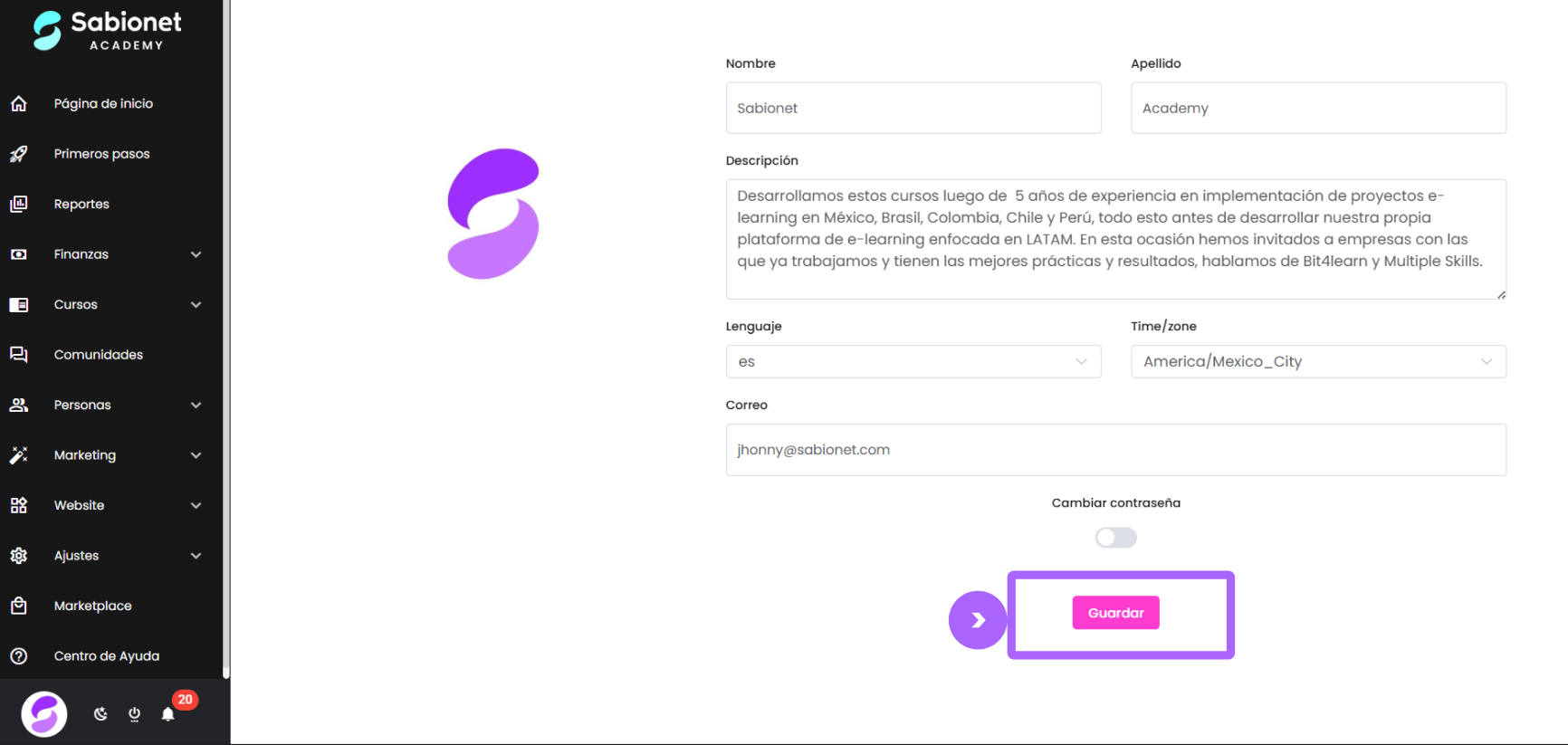Click the Marketplace shopping bag icon

19,606
